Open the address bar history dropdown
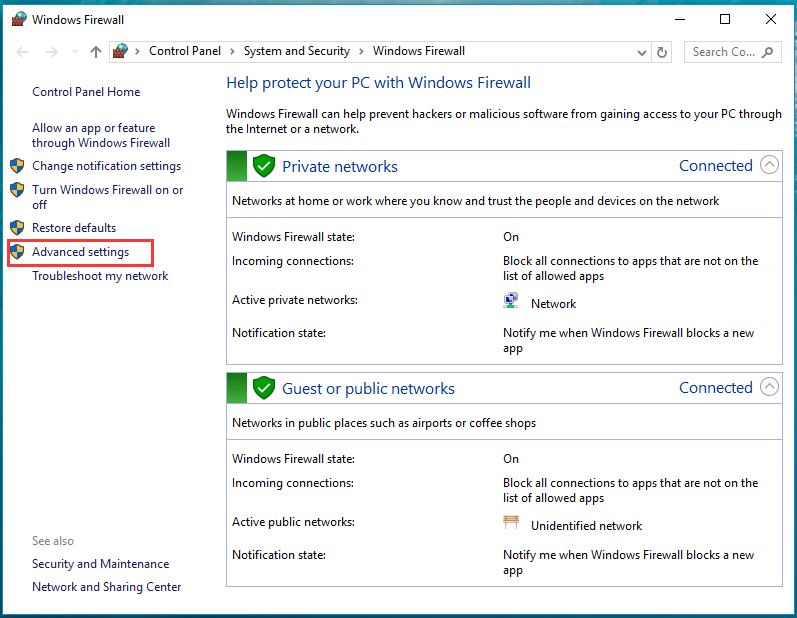 (640, 52)
